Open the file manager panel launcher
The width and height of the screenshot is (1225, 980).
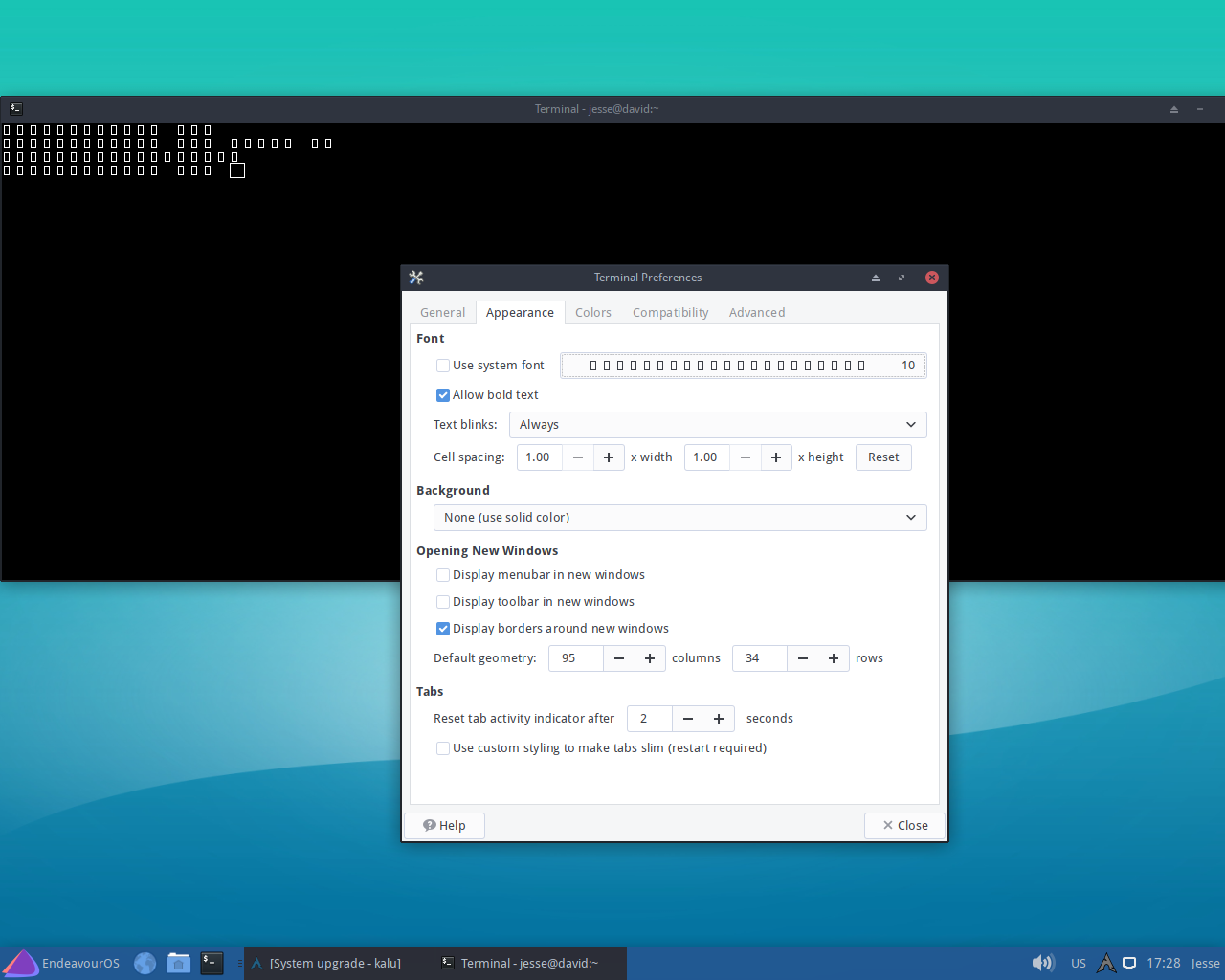click(178, 963)
